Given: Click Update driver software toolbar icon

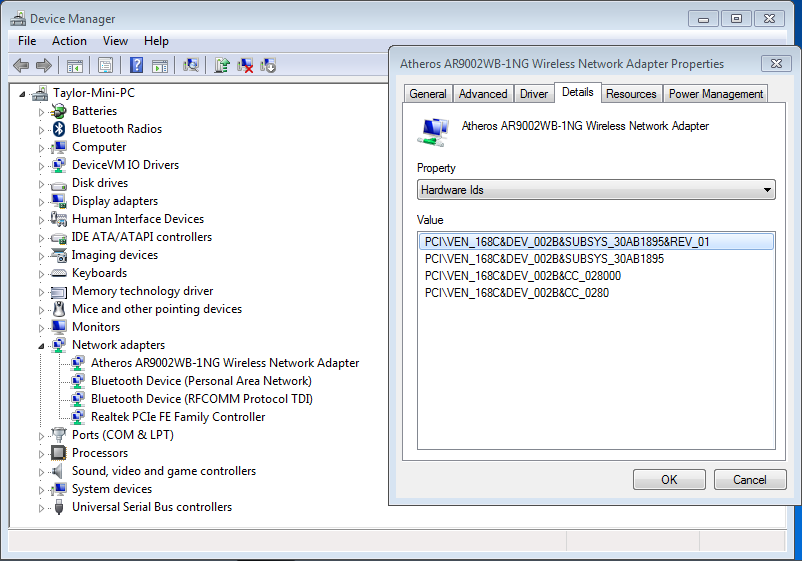Looking at the screenshot, I should click(222, 65).
